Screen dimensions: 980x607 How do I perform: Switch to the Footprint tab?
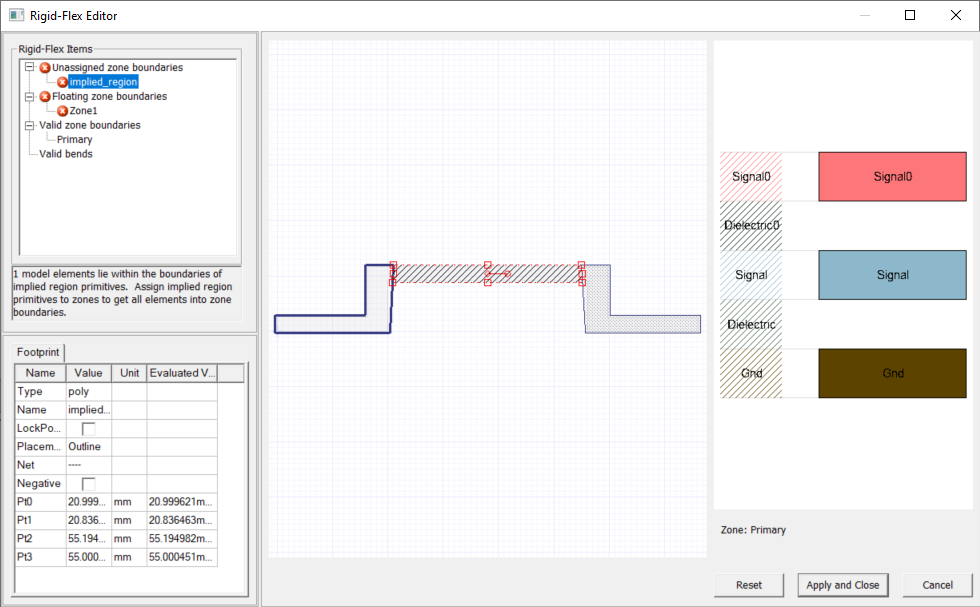click(37, 352)
